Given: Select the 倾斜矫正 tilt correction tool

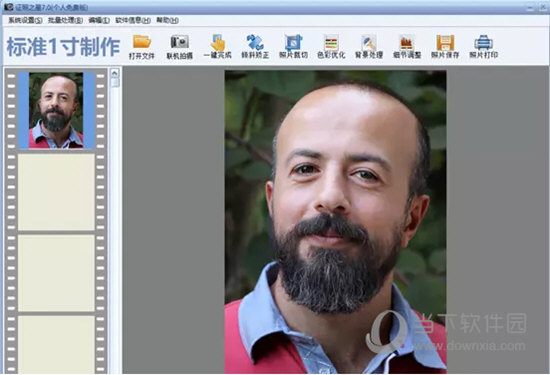Looking at the screenshot, I should [x=255, y=46].
